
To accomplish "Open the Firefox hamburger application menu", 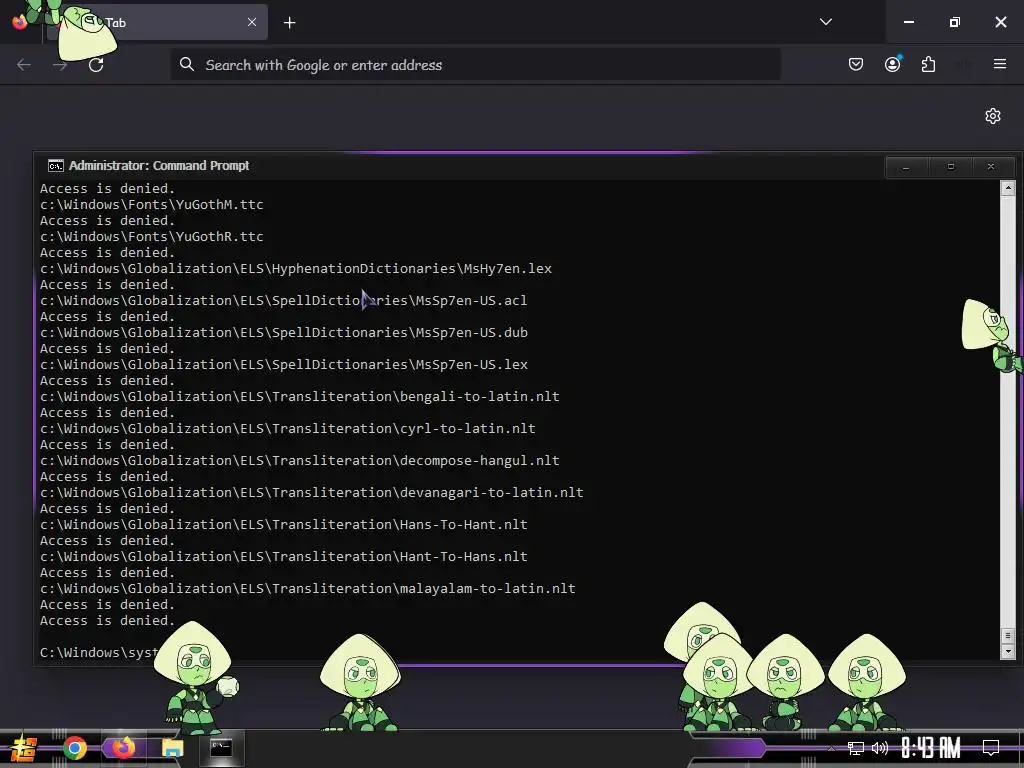I will tap(999, 64).
